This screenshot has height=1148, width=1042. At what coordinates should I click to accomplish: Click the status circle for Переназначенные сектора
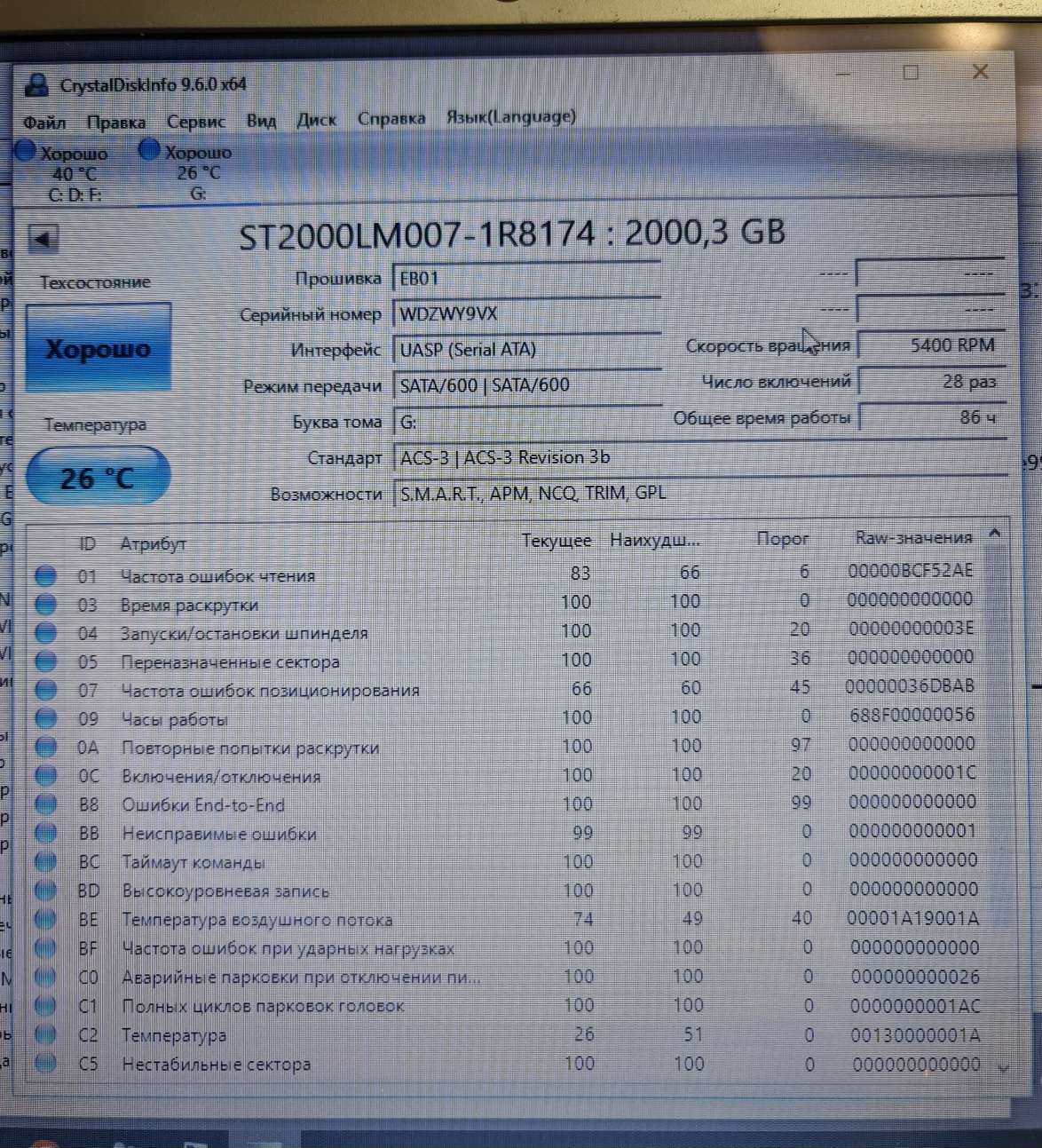click(45, 661)
